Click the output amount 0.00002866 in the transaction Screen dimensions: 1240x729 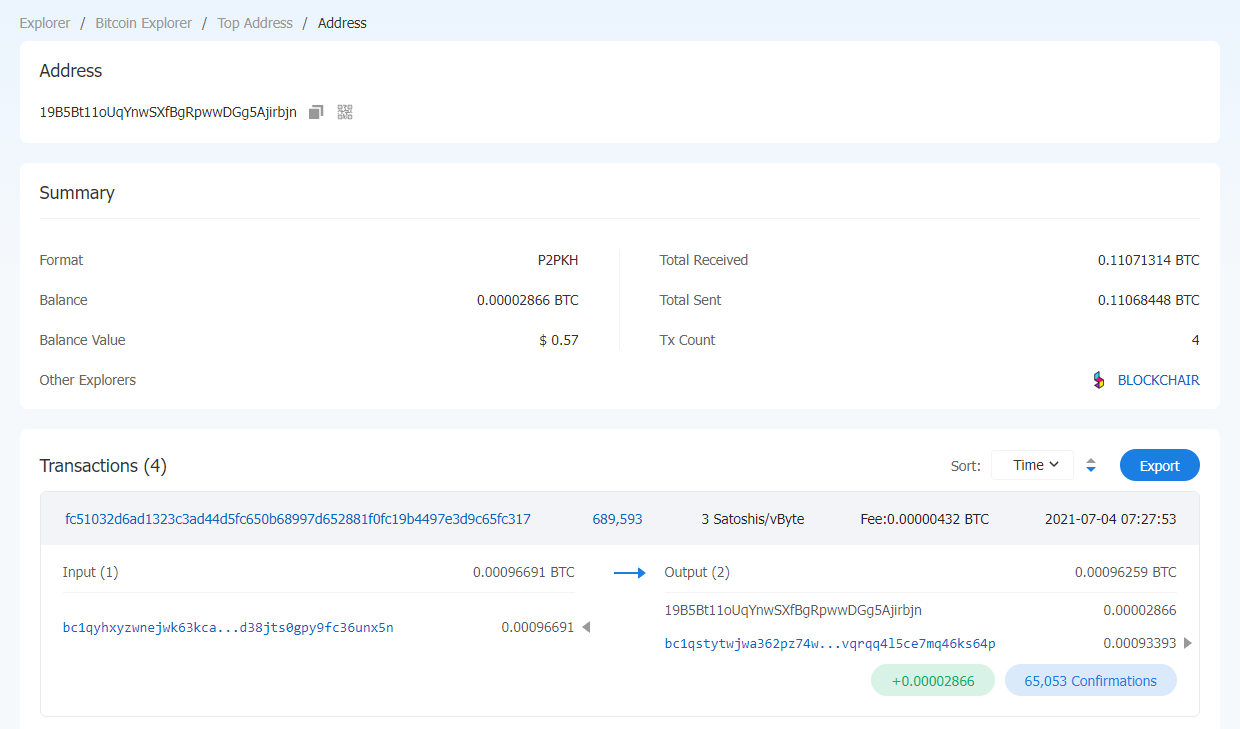pyautogui.click(x=1140, y=610)
